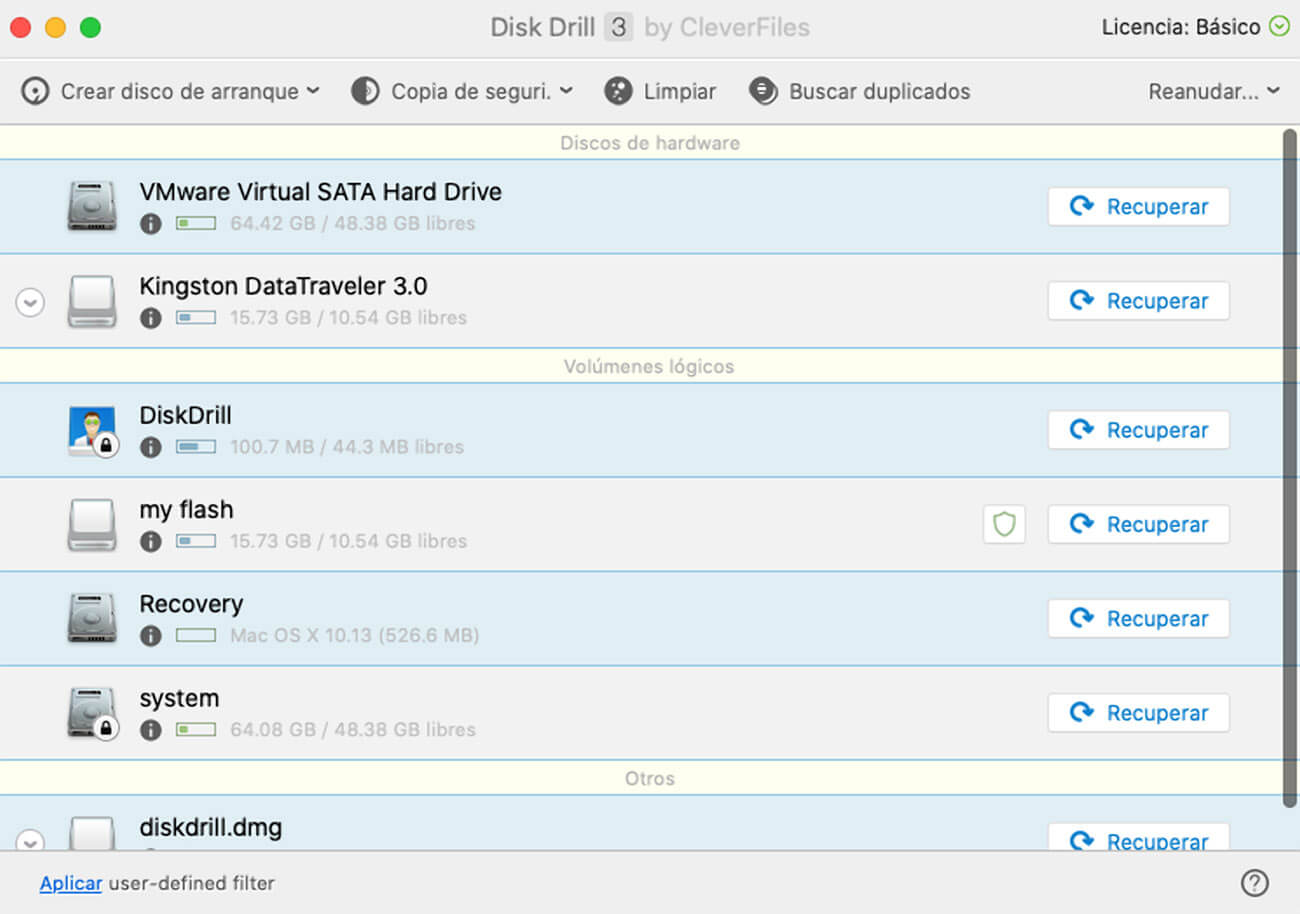Viewport: 1300px width, 914px height.
Task: Click the Limpiar toolbar button
Action: 660,91
